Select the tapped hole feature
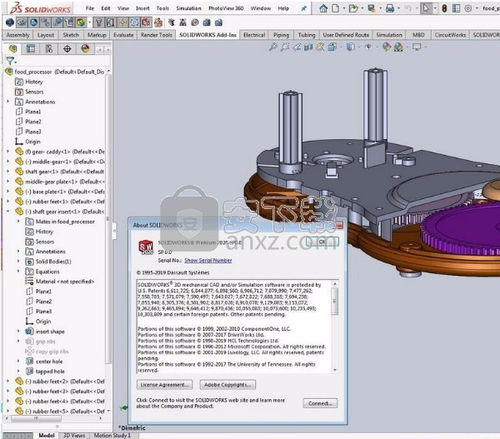This screenshot has height=439, width=500. coord(45,371)
